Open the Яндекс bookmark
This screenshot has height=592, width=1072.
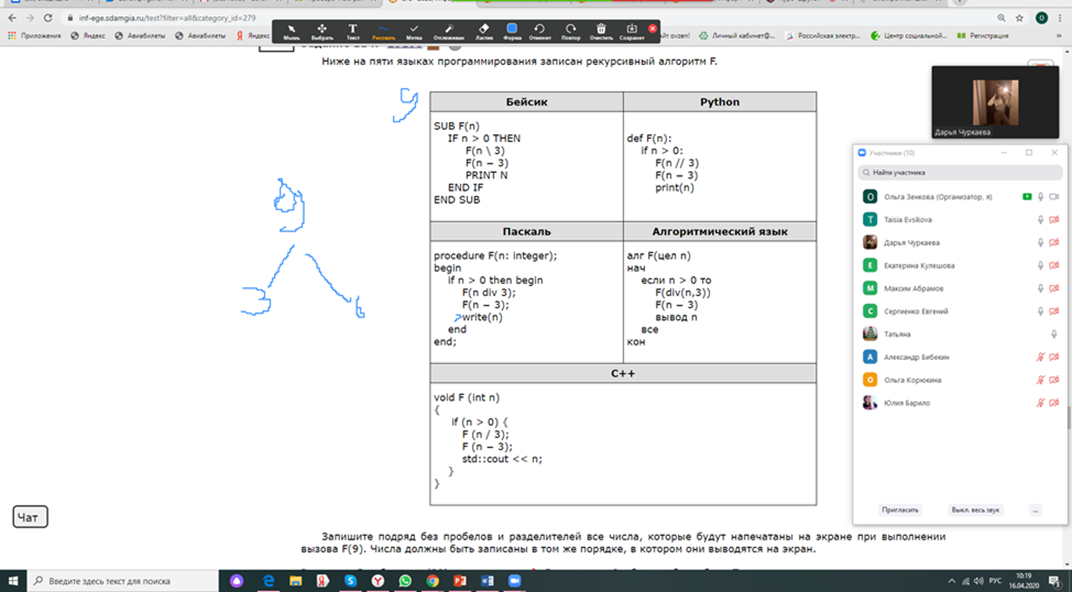[88, 36]
